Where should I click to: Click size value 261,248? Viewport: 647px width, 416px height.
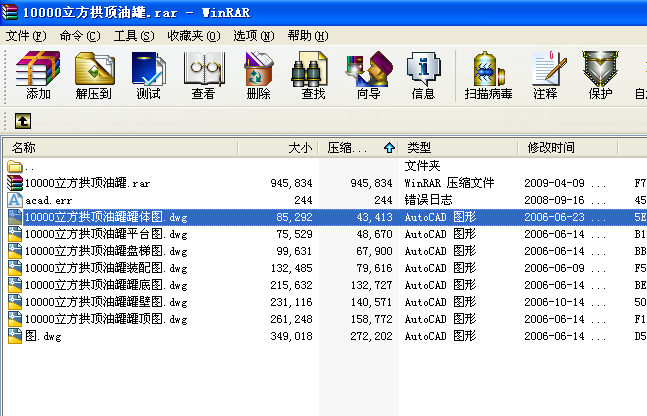coord(291,319)
